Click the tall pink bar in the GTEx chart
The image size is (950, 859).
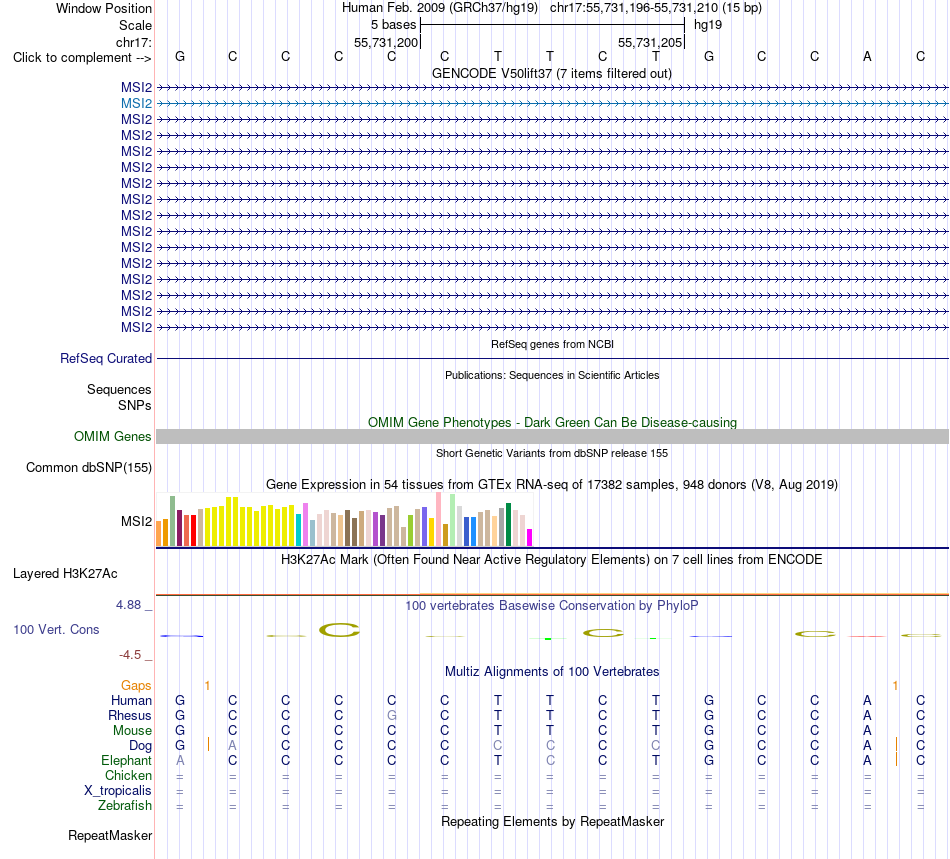click(x=439, y=520)
